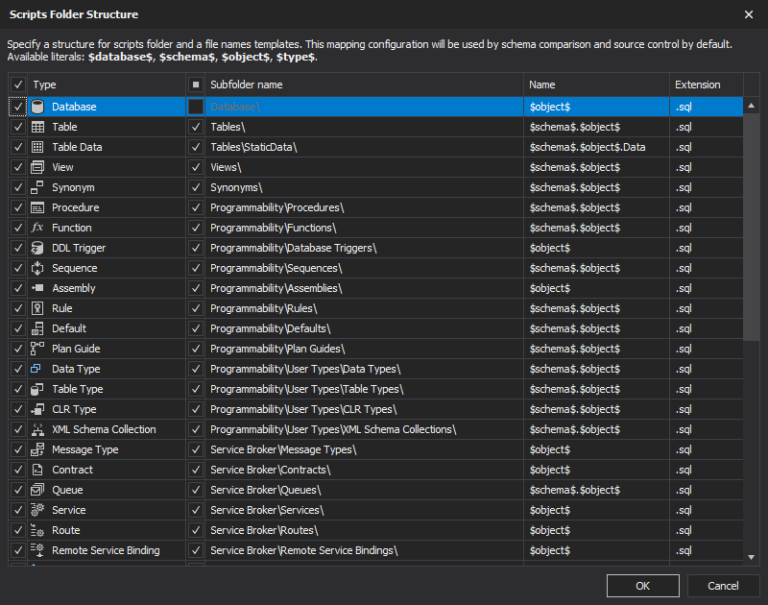Screen dimensions: 768x605
Task: Click the Data Type icon
Action: pos(36,368)
